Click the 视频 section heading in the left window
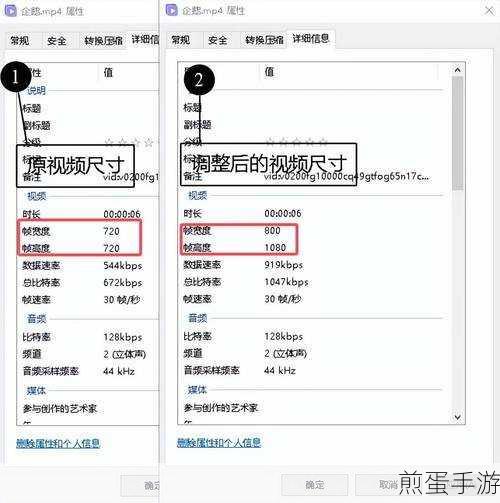This screenshot has height=503, width=500. coord(37,196)
